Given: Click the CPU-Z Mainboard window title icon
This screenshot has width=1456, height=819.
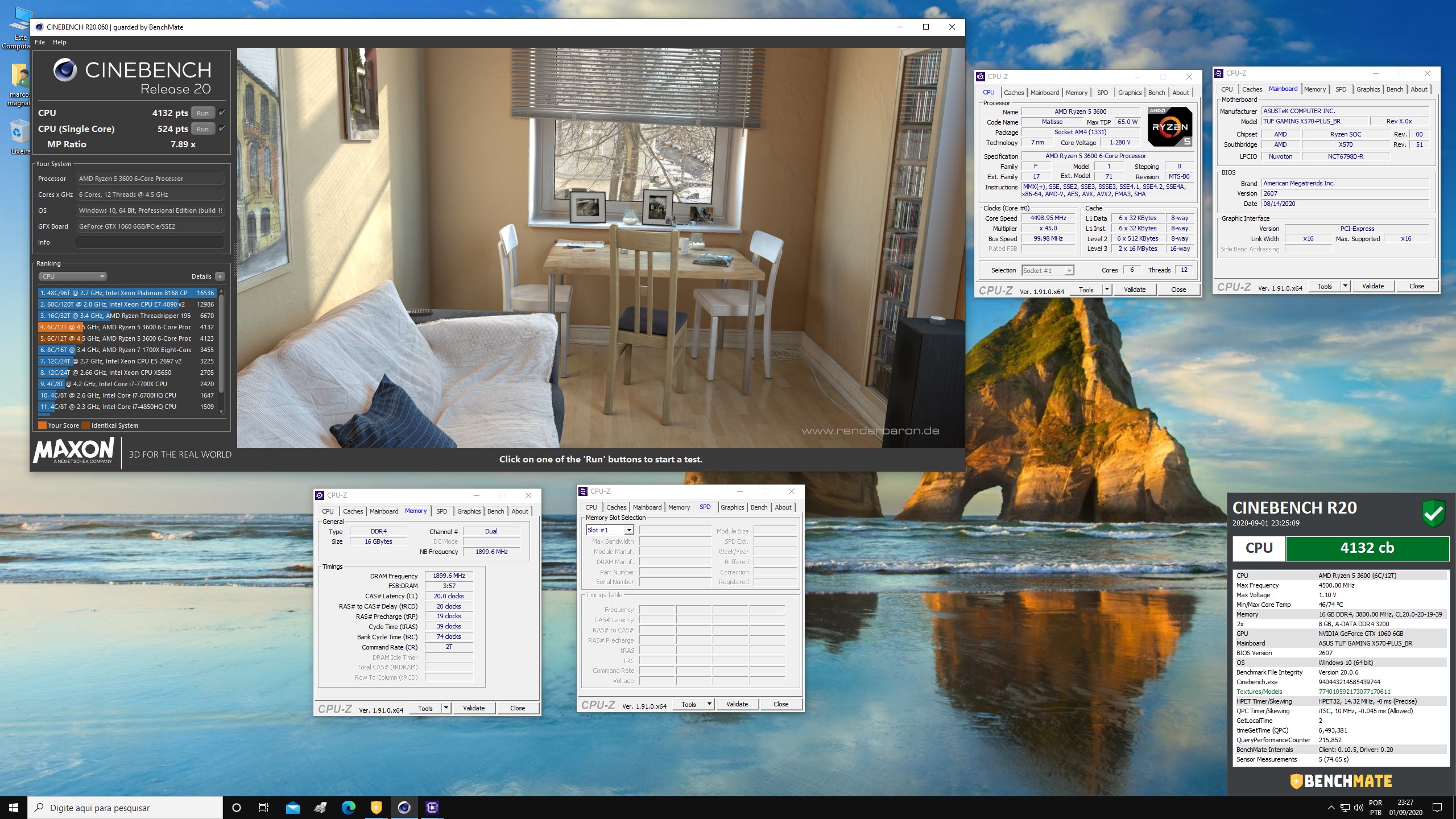Looking at the screenshot, I should pyautogui.click(x=1219, y=73).
